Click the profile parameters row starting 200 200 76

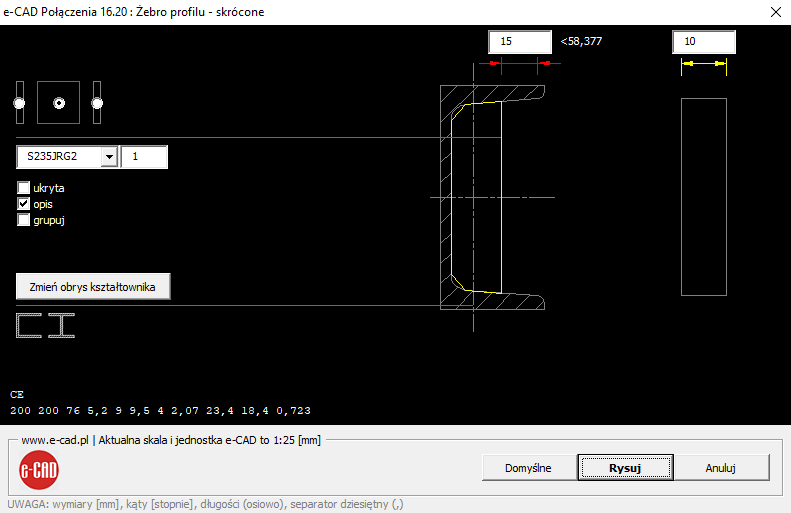point(160,411)
